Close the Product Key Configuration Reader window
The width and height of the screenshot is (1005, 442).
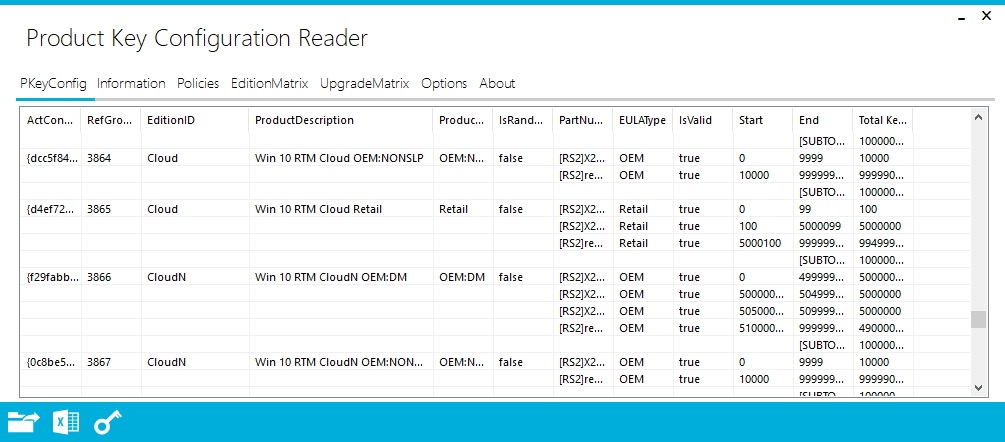[987, 17]
